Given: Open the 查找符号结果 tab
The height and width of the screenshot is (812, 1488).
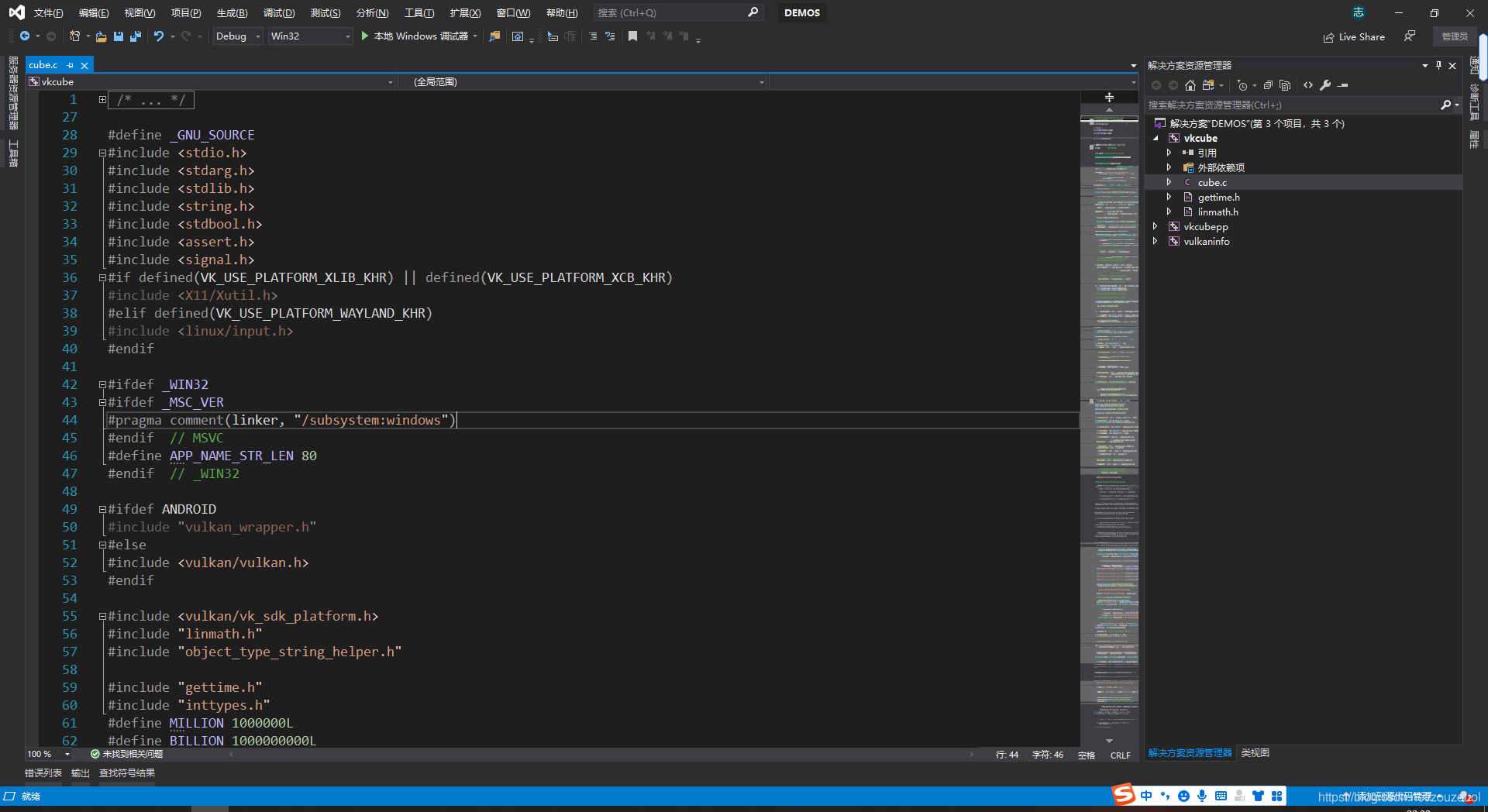Looking at the screenshot, I should [x=127, y=773].
